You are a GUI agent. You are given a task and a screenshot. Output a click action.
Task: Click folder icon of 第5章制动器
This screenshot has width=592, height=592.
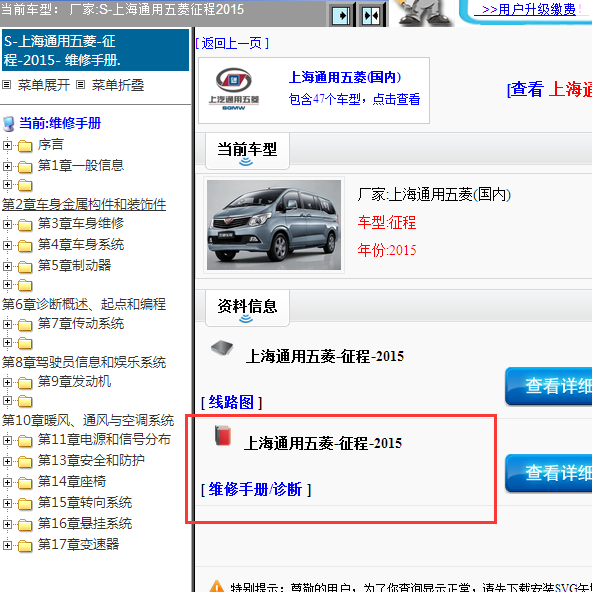(x=25, y=267)
